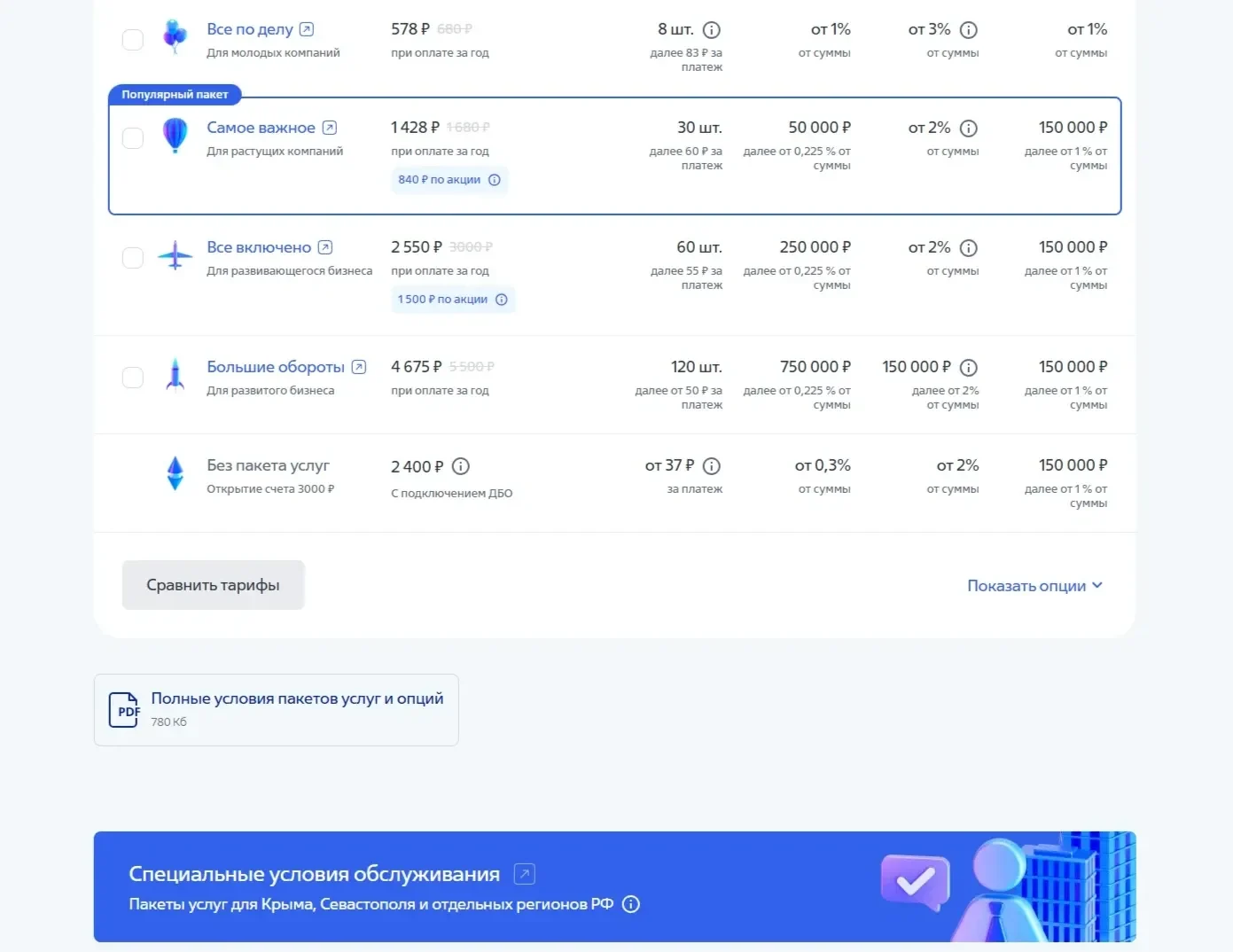
Task: Show info for от 3% in Все по делу row
Action: coord(969,30)
